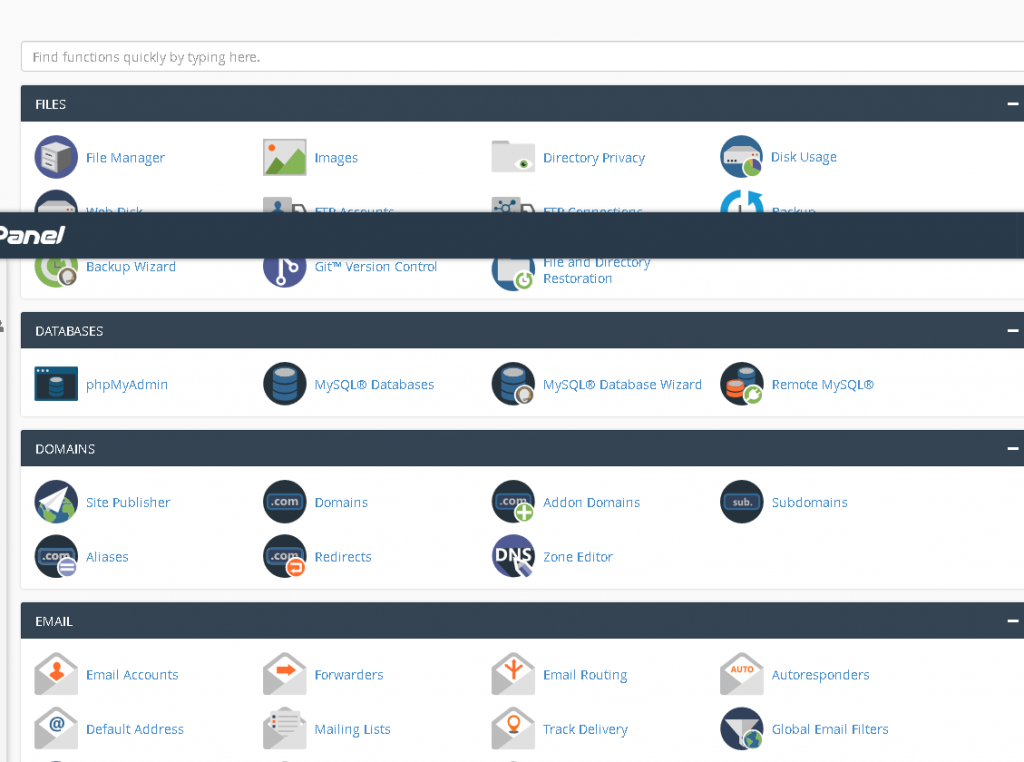Click the 'Backup Wizard' text link

(x=131, y=266)
